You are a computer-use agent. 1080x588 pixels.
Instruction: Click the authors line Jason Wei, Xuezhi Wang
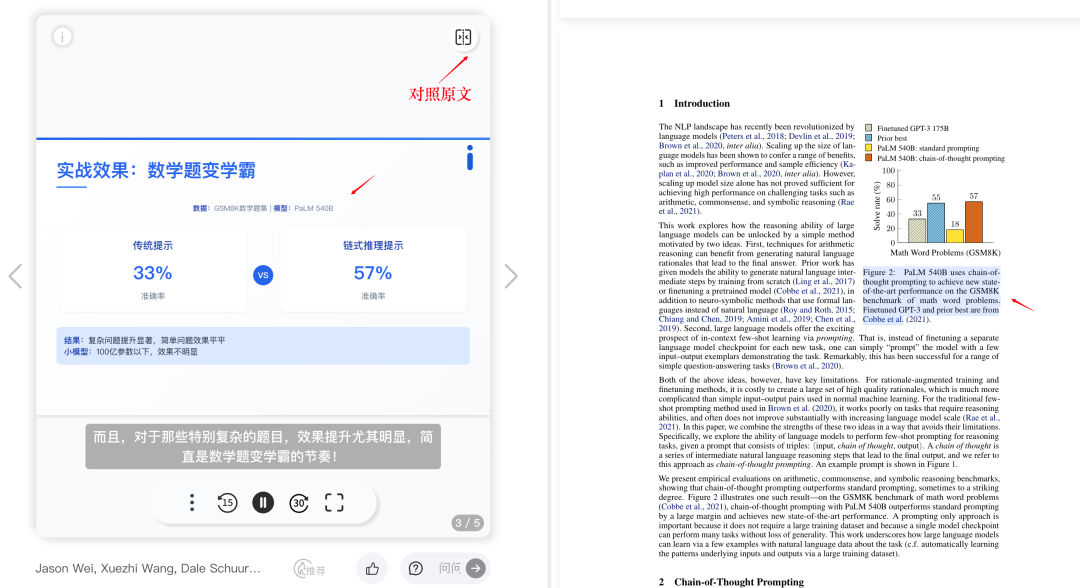point(148,568)
